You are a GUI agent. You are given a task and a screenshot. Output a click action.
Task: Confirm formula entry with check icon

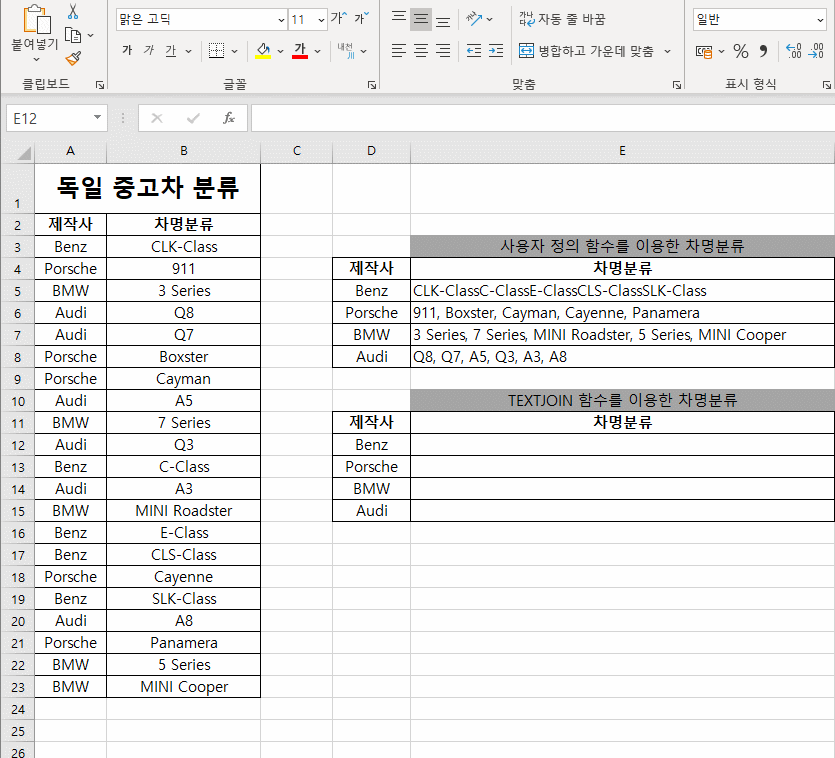click(193, 118)
